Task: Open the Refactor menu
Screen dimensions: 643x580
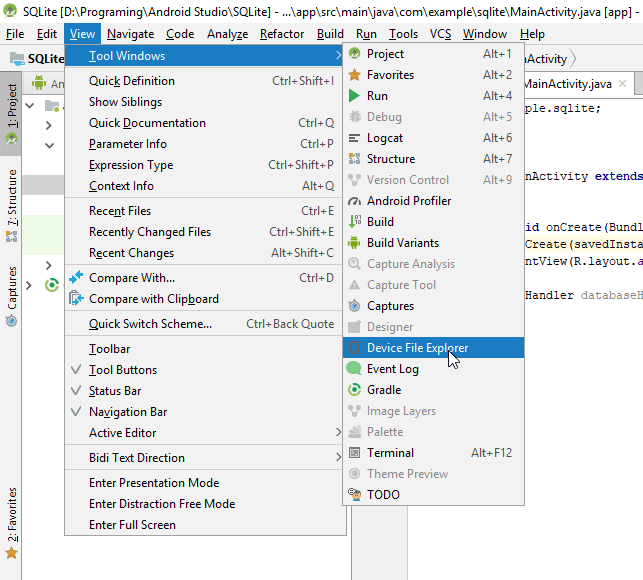Action: click(x=282, y=34)
